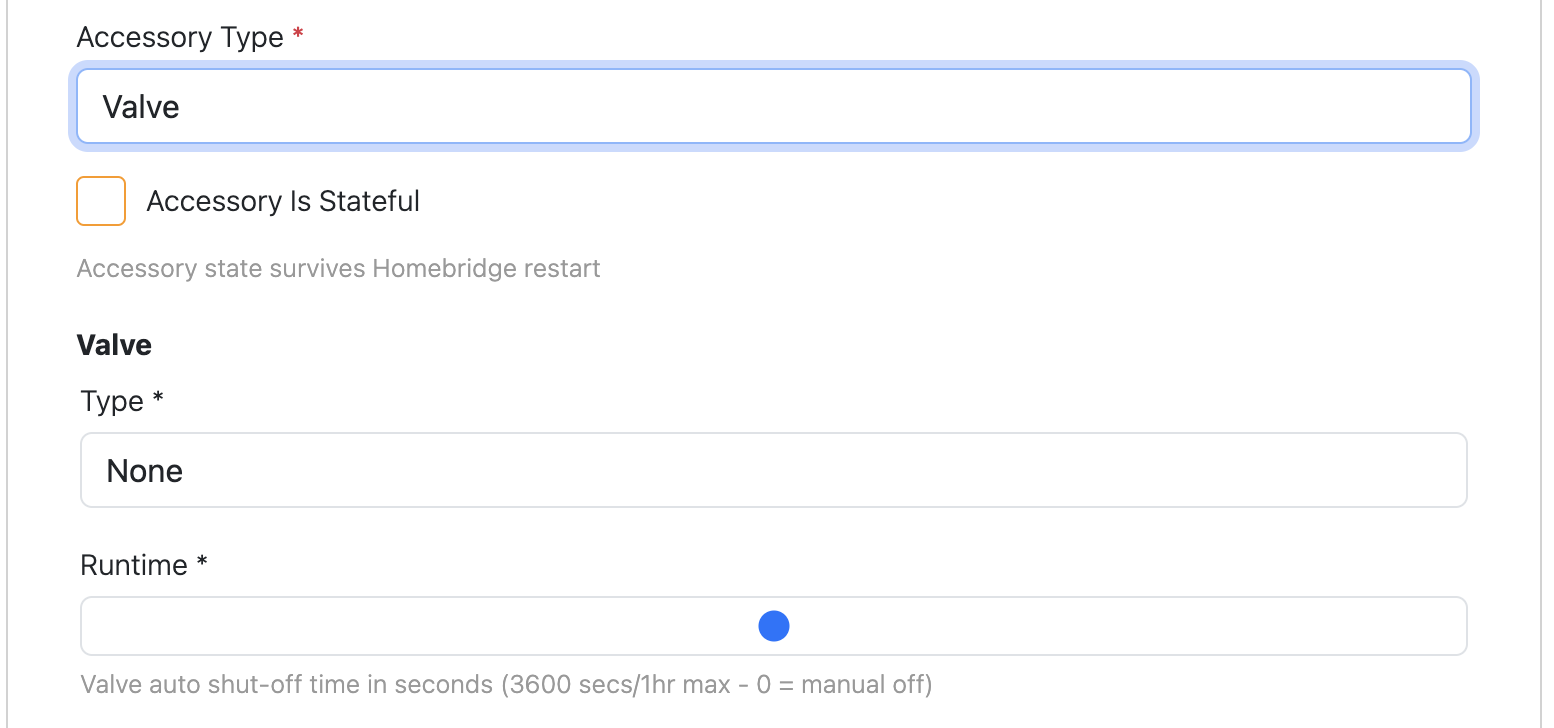Select the bold Valve section heading
Screen dimensions: 1554x728
114,346
